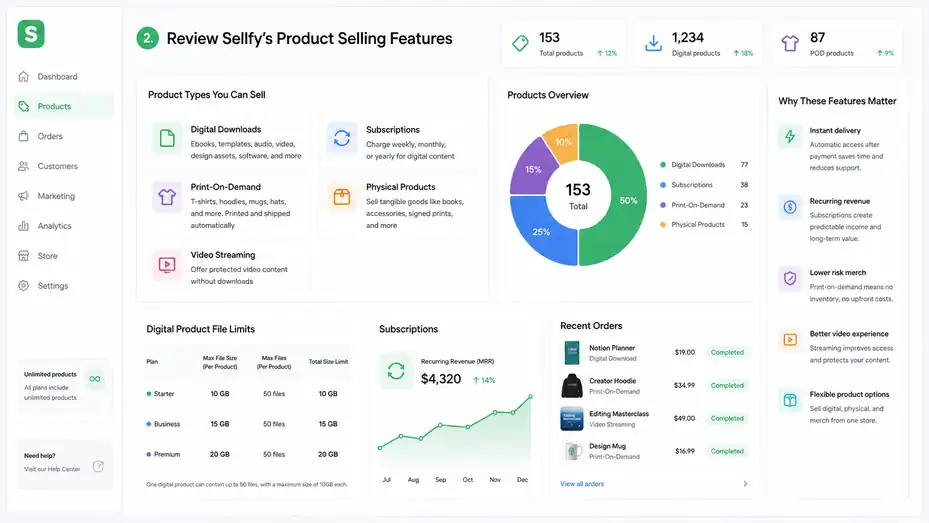This screenshot has width=929, height=523.
Task: Click the arrow next to View all orders
Action: pyautogui.click(x=745, y=484)
